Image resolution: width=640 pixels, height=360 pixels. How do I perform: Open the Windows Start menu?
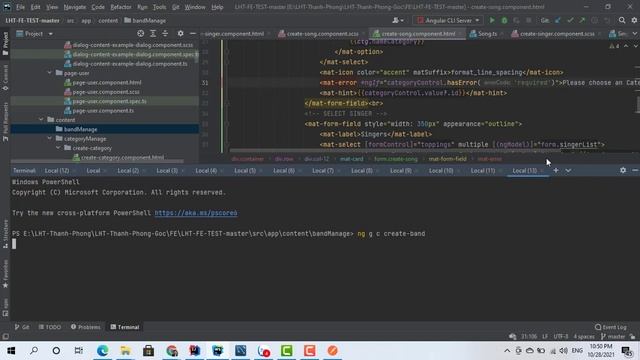tap(11, 351)
